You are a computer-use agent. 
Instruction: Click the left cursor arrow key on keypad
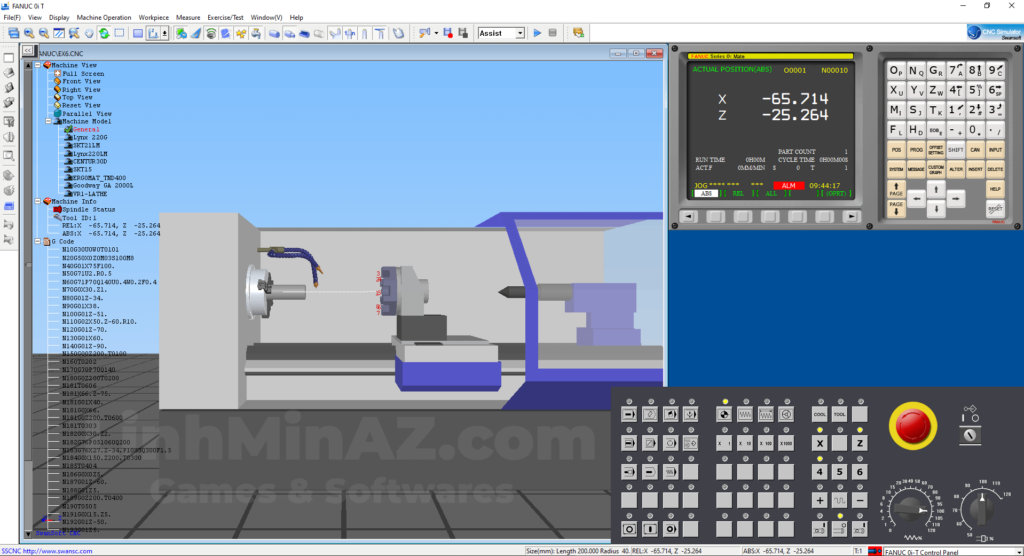[x=916, y=199]
